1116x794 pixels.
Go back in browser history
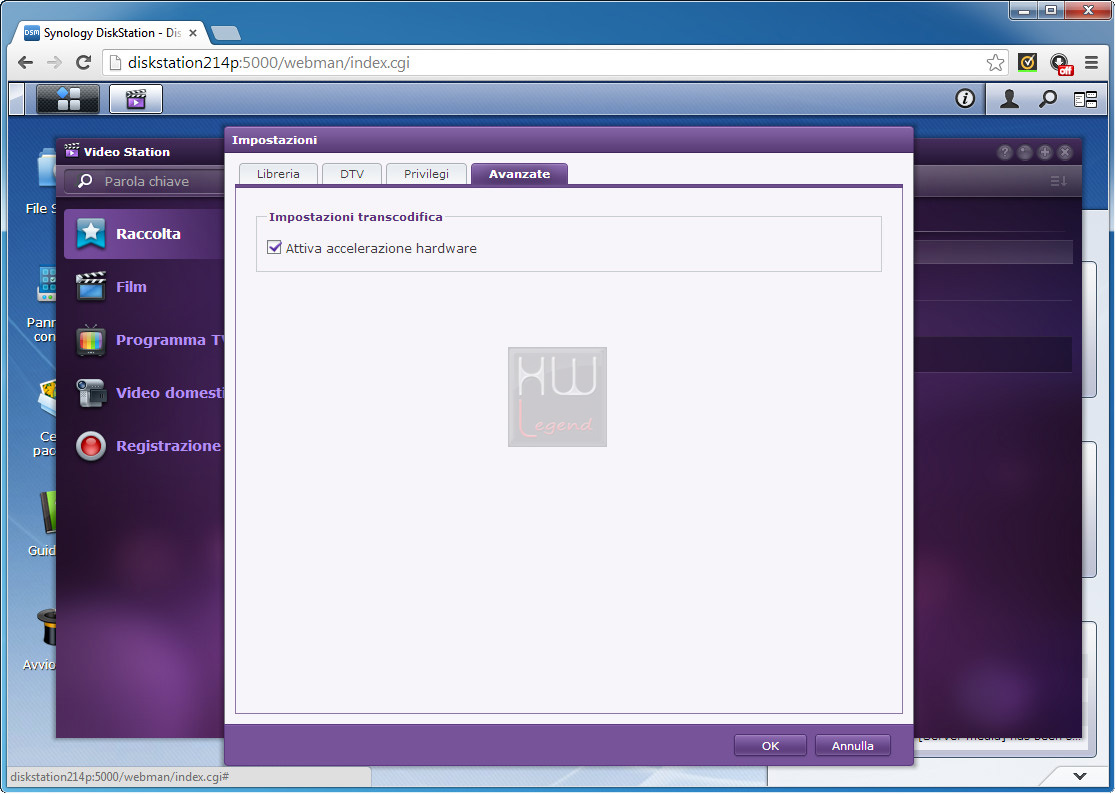click(x=26, y=63)
